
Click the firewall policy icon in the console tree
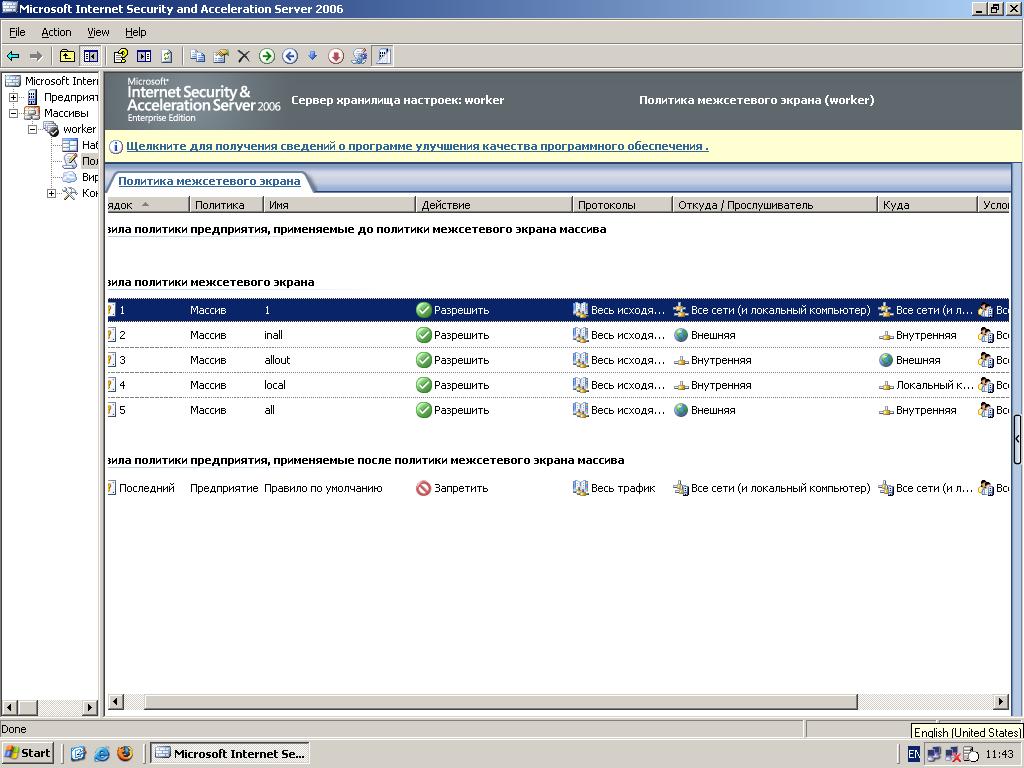coord(70,161)
